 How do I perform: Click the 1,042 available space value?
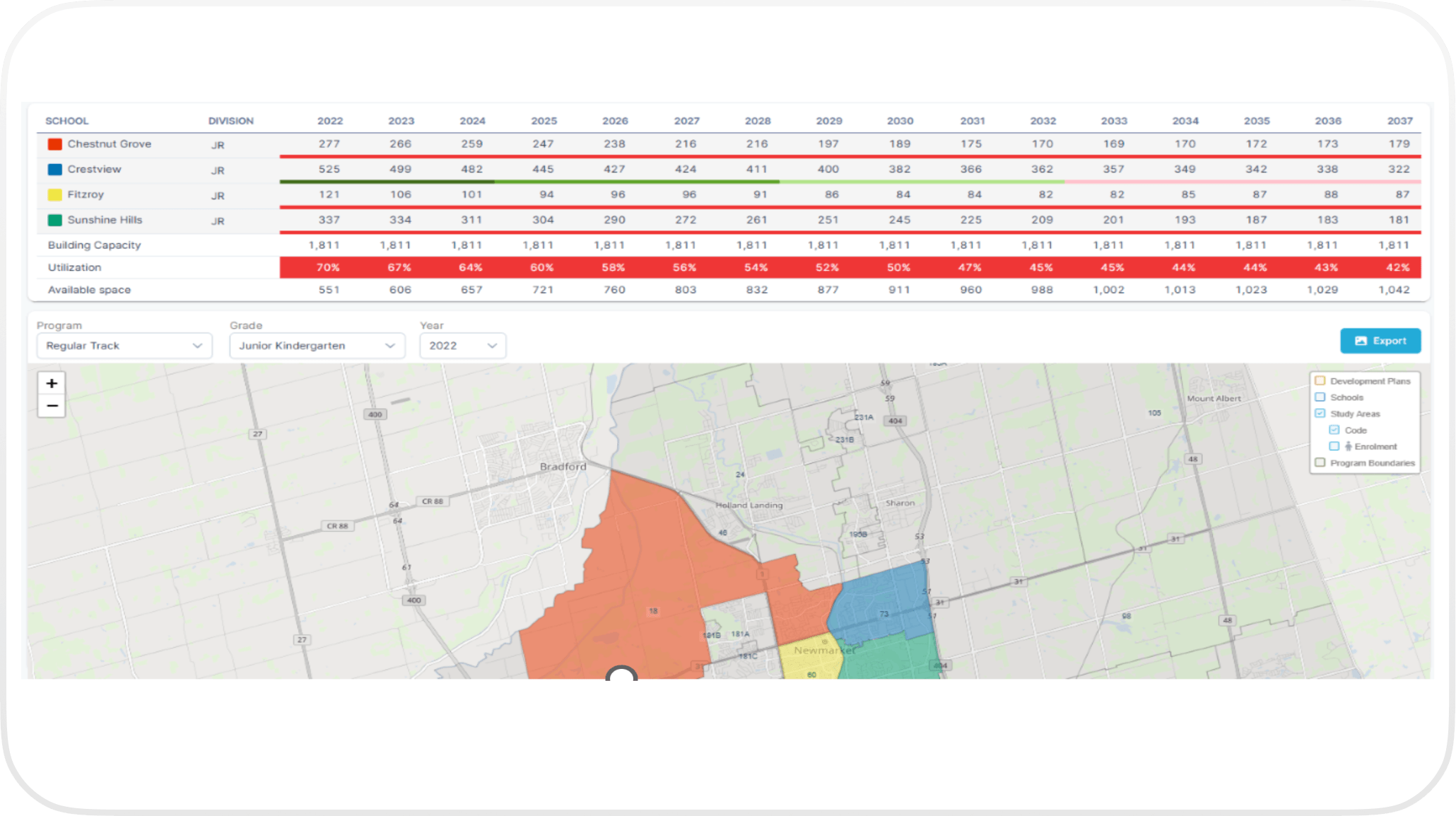click(1394, 290)
